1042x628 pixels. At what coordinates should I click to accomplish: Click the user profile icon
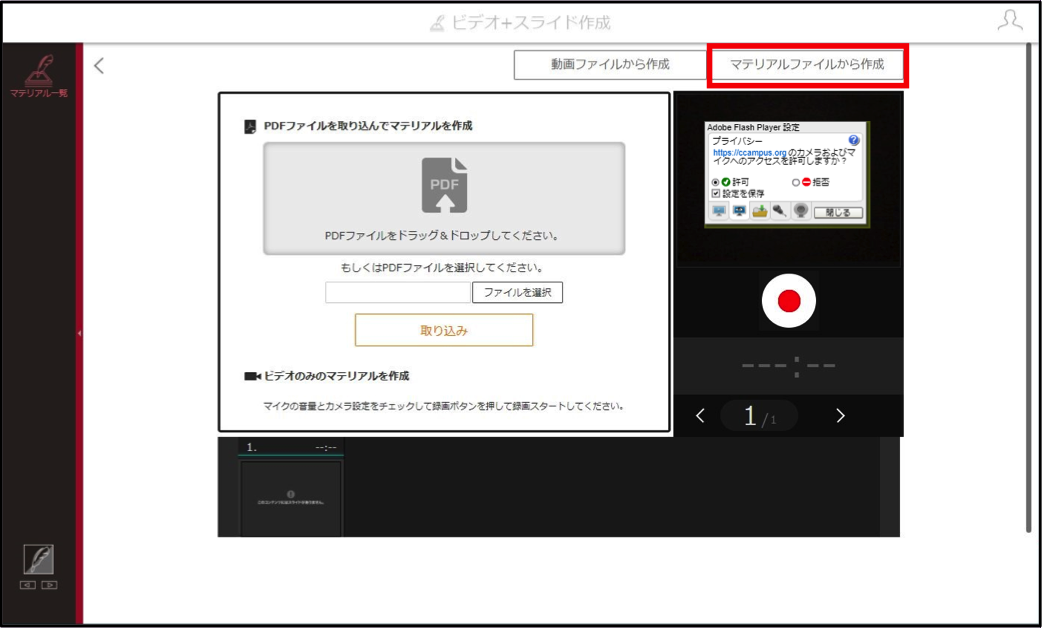point(1009,20)
